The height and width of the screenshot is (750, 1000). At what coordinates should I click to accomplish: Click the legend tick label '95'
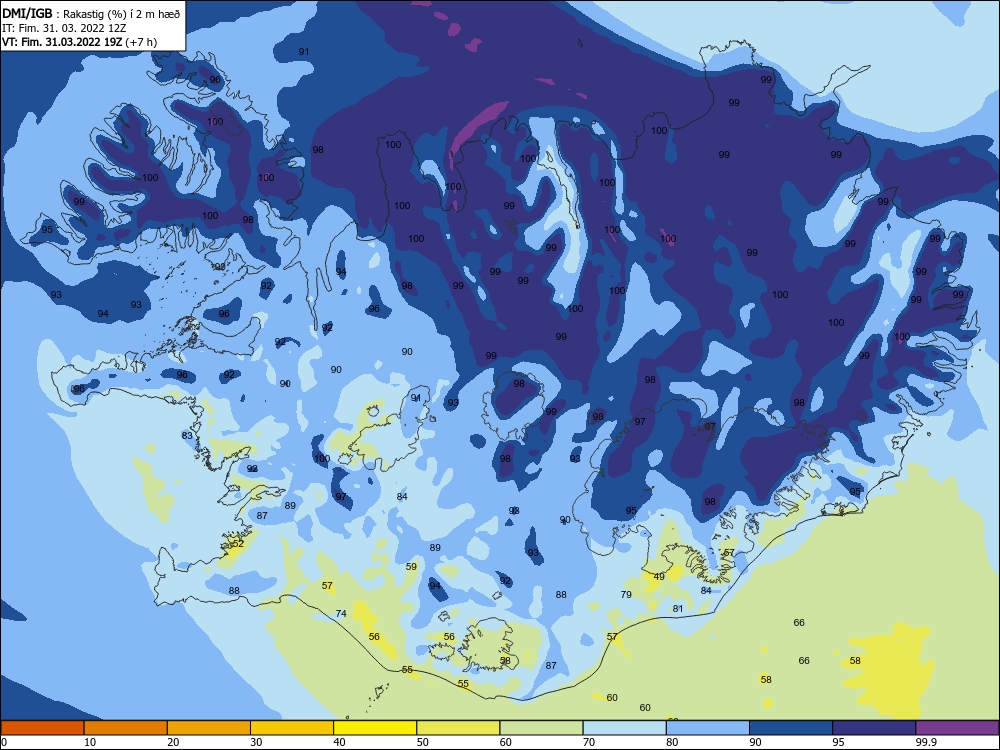pyautogui.click(x=839, y=742)
